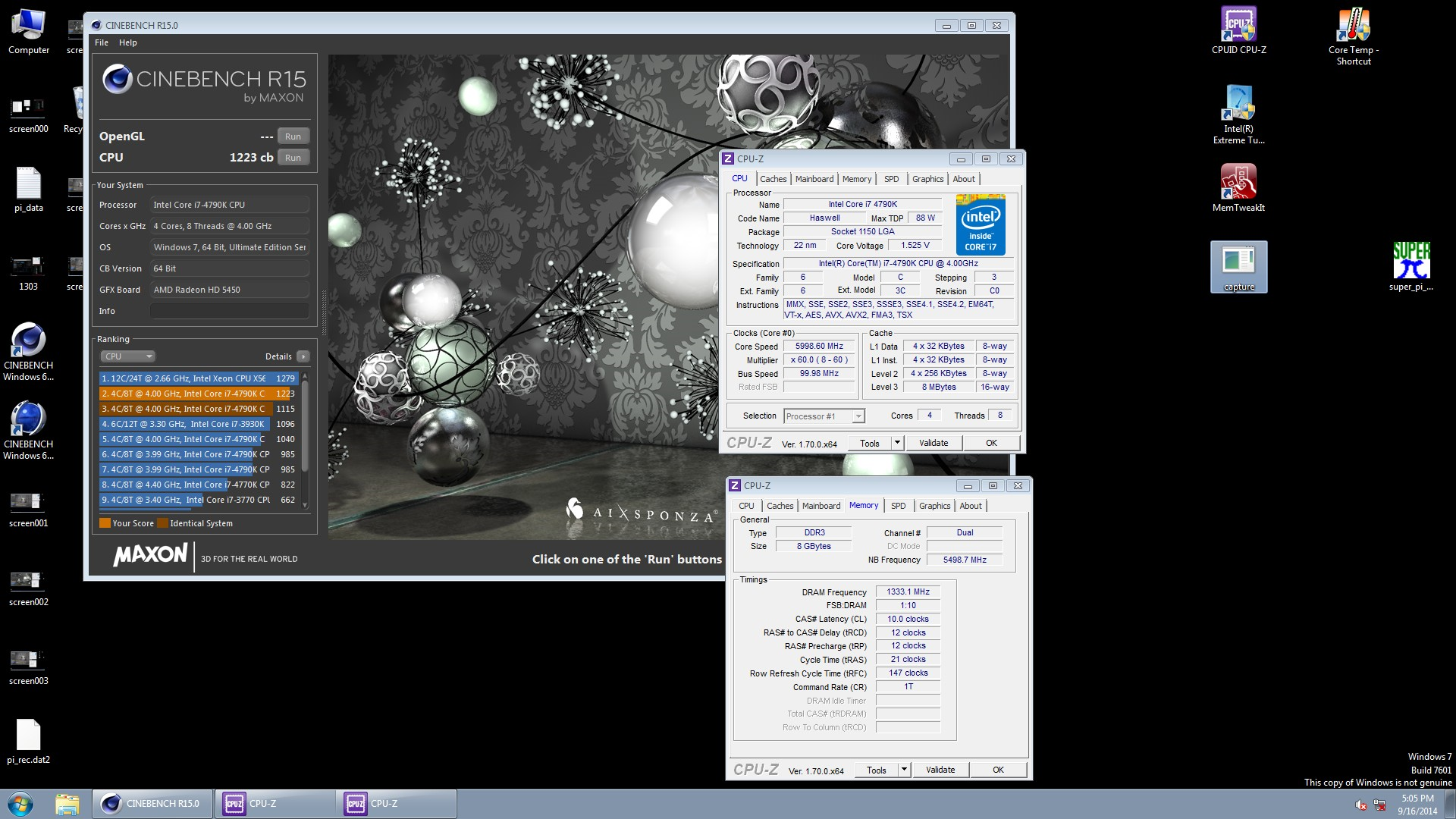This screenshot has width=1456, height=819.
Task: Run the CPU benchmark
Action: (293, 158)
